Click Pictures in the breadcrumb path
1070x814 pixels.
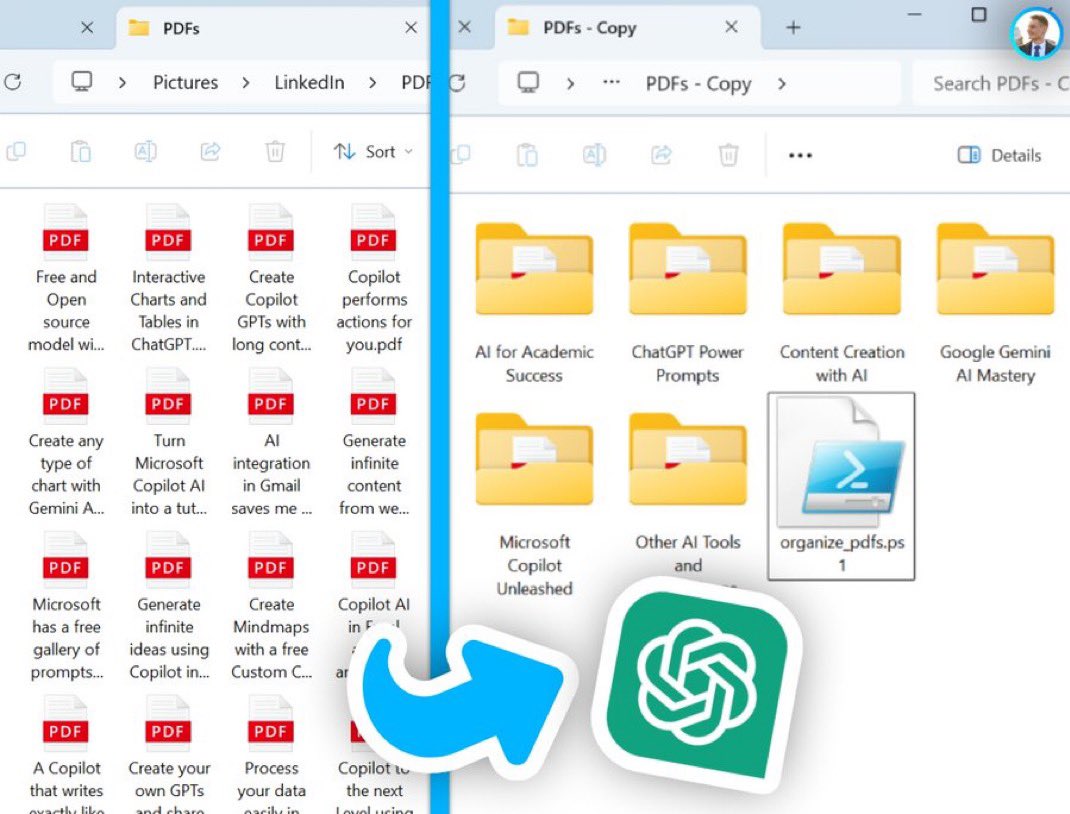coord(186,83)
